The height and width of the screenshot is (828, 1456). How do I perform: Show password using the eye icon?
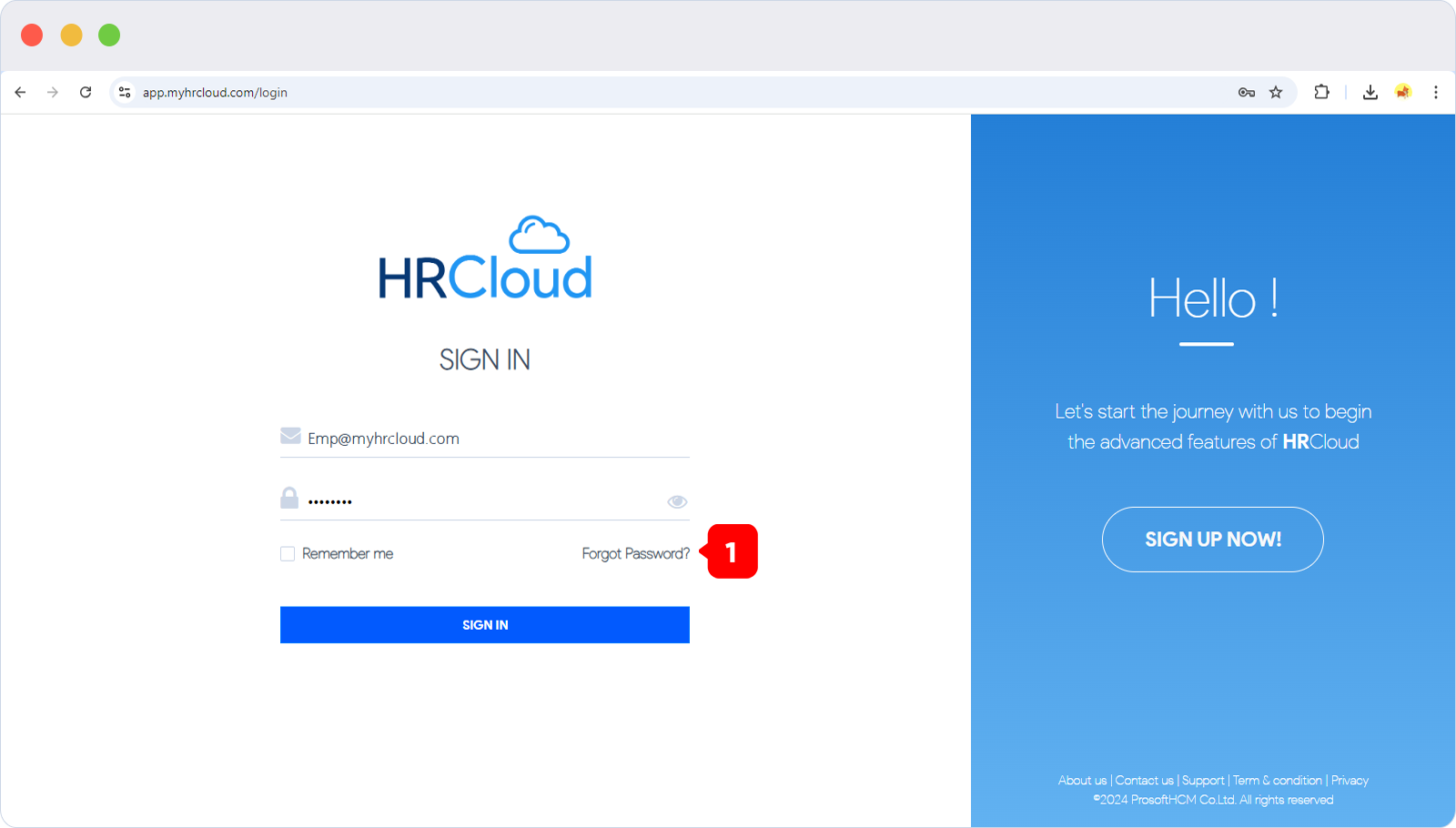pos(677,501)
